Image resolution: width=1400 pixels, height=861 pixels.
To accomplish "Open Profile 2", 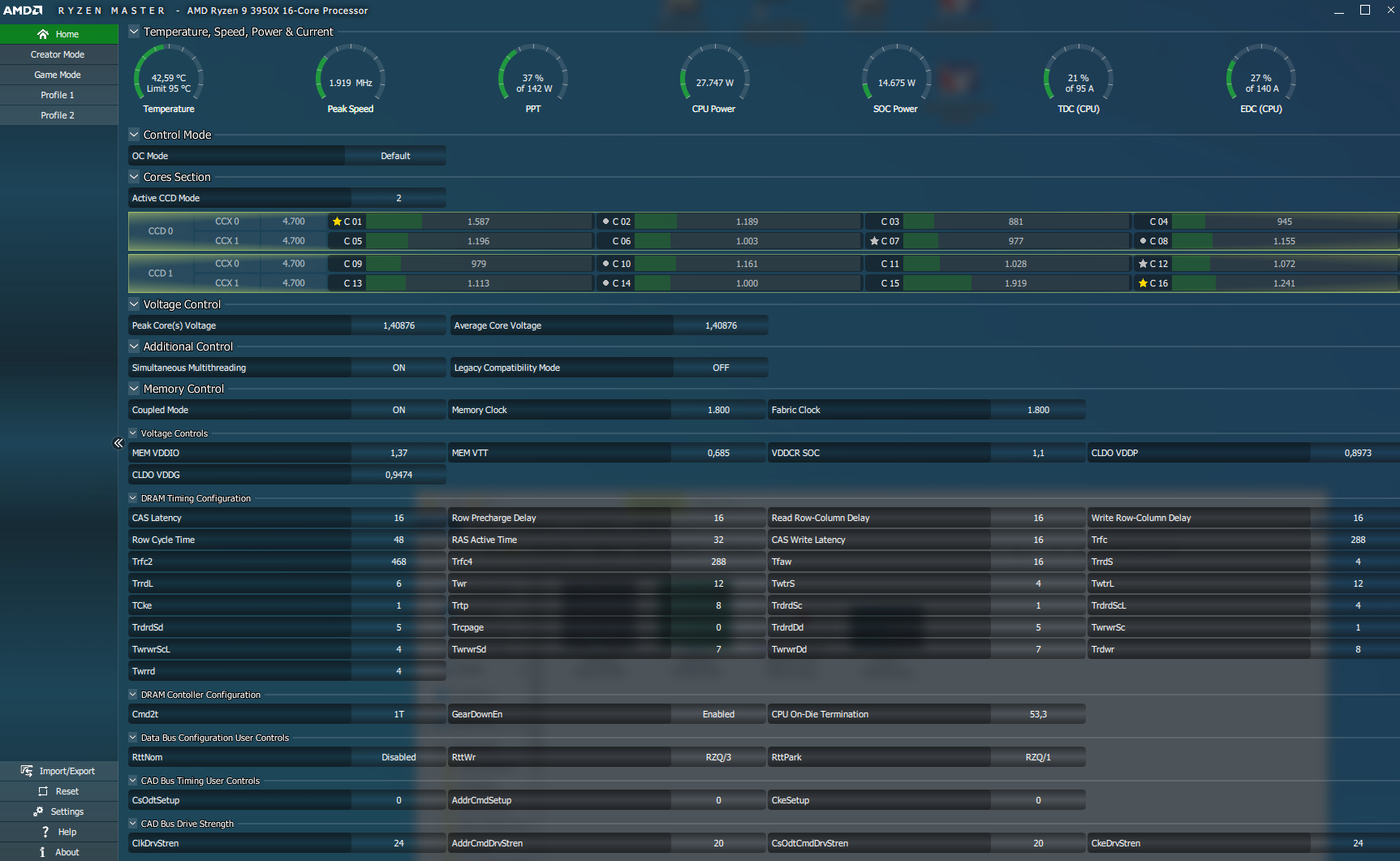I will [58, 115].
